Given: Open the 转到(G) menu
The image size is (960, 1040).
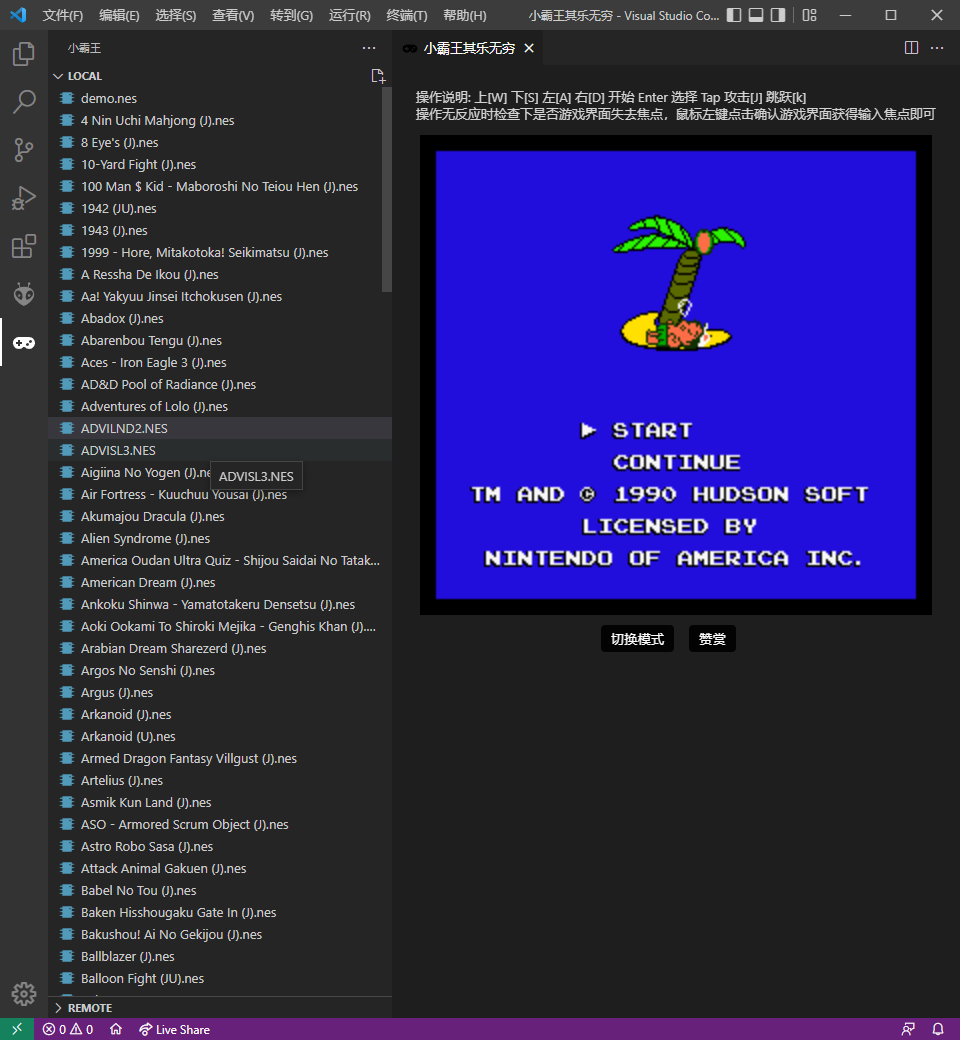Looking at the screenshot, I should click(x=291, y=15).
